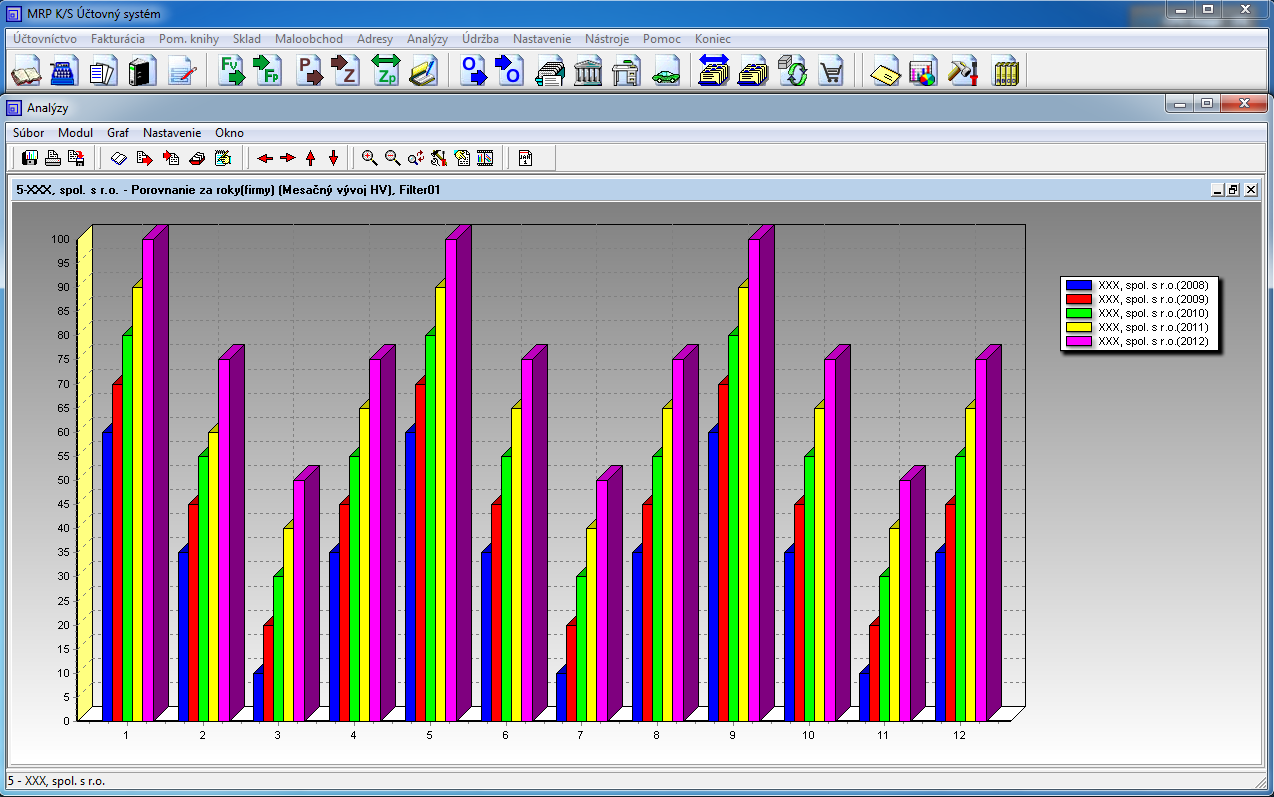Open the Maloobchod menu
Viewport: 1274px width, 797px height.
(x=309, y=39)
